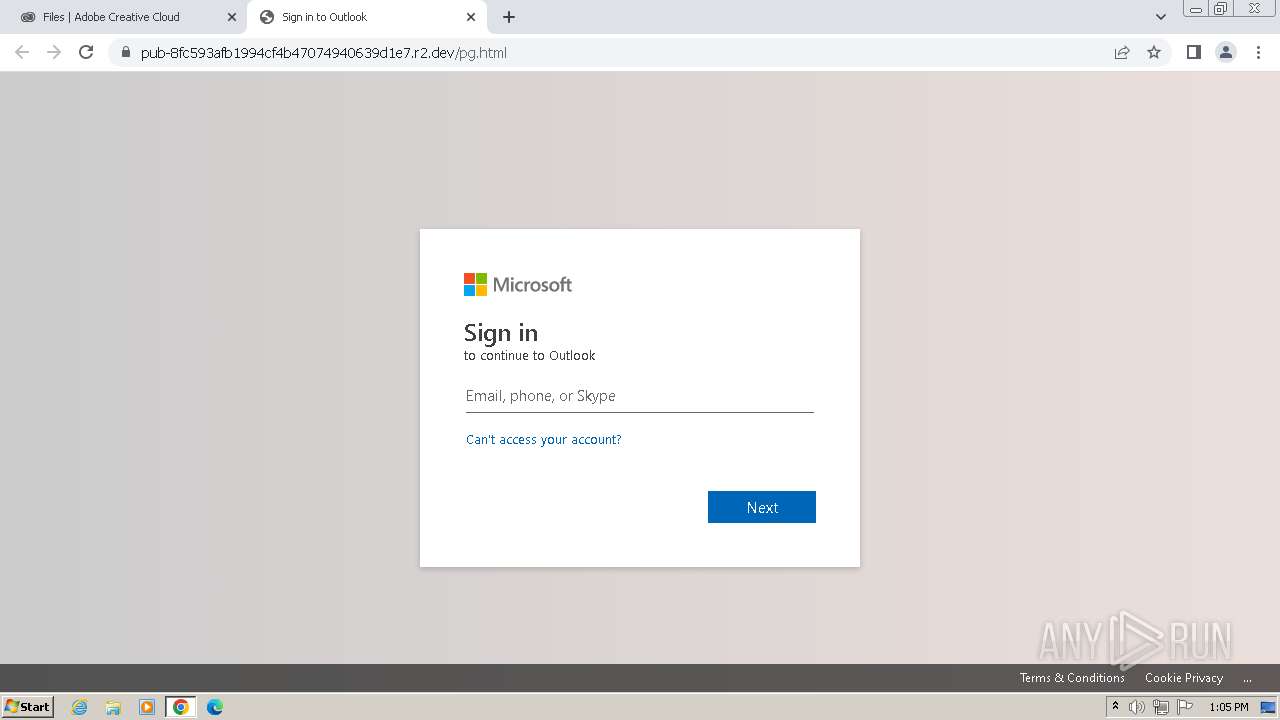
Task: Select Chrome in the taskbar
Action: [181, 707]
